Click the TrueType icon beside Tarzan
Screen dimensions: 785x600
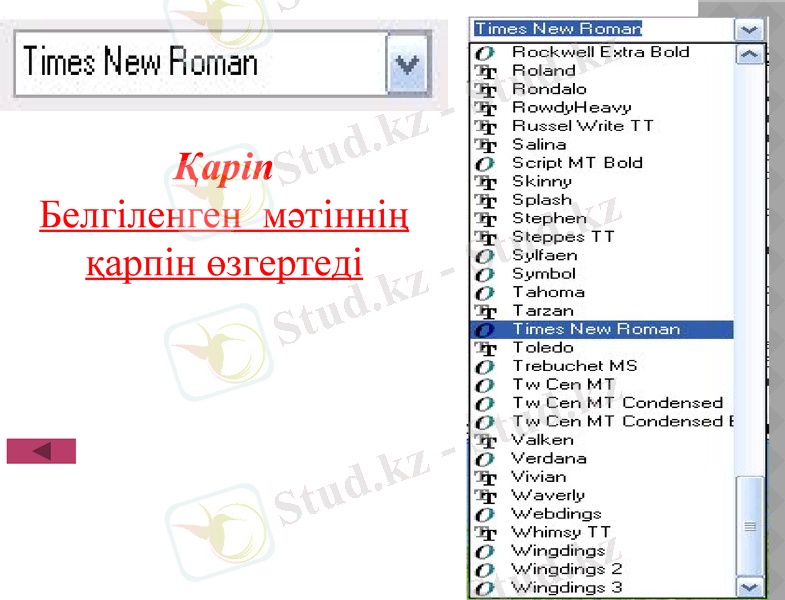[x=485, y=312]
